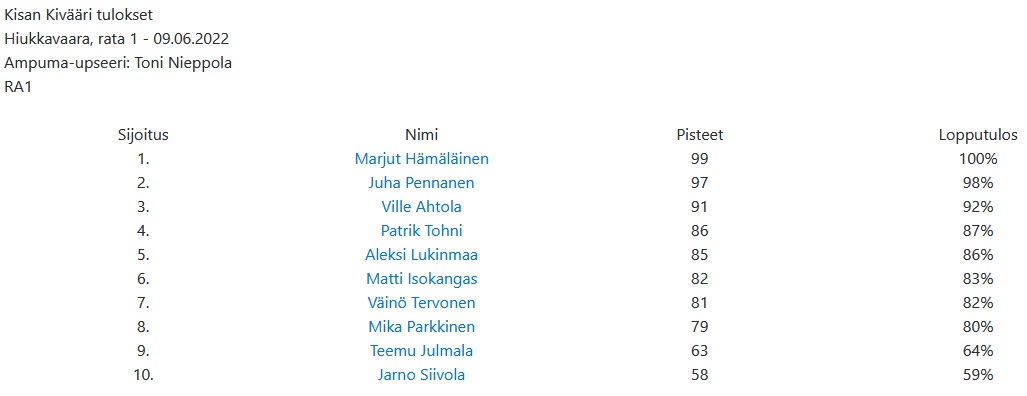Viewport: 1027px width, 396px height.
Task: Open Juha Pennanen's result link
Action: [x=422, y=183]
